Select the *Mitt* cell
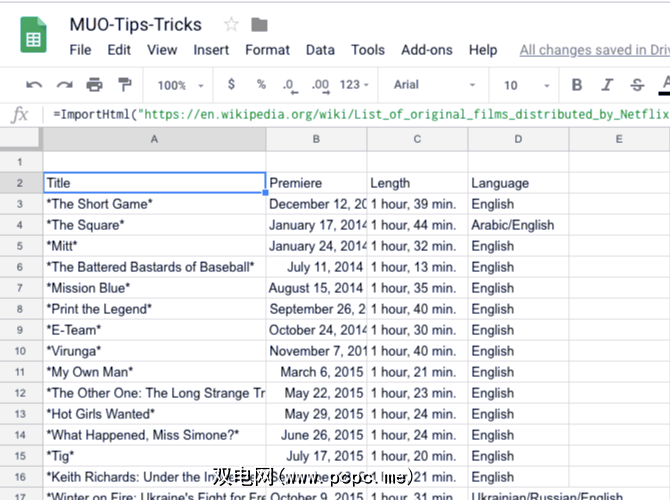This screenshot has width=670, height=500. [154, 246]
